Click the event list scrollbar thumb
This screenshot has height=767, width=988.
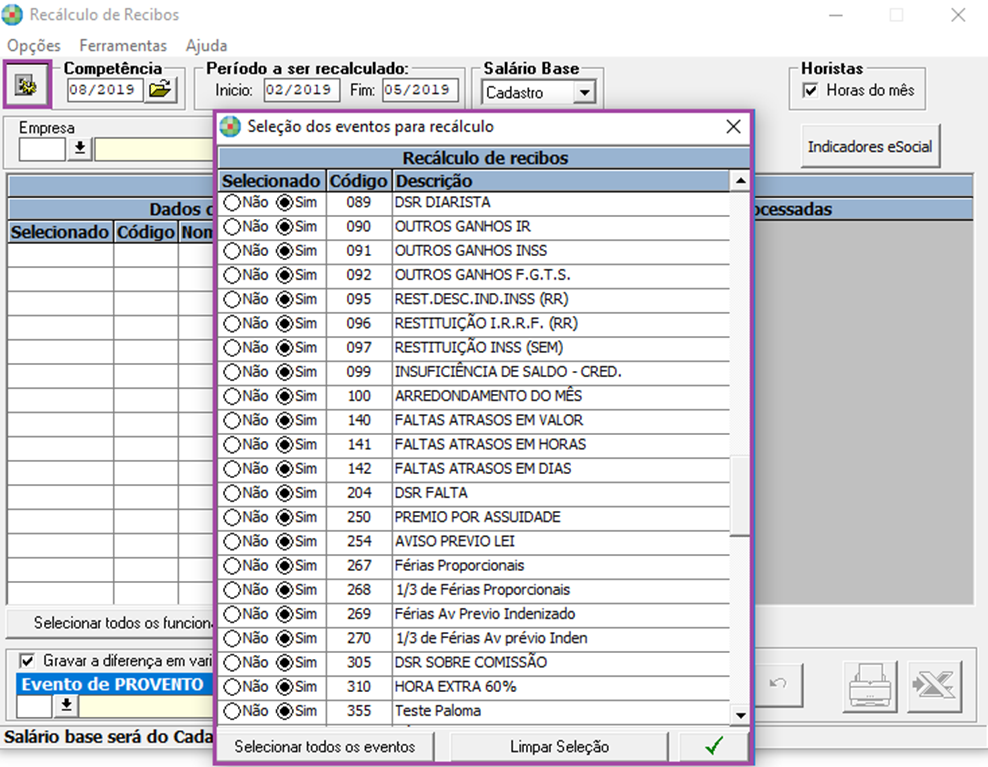pyautogui.click(x=740, y=496)
